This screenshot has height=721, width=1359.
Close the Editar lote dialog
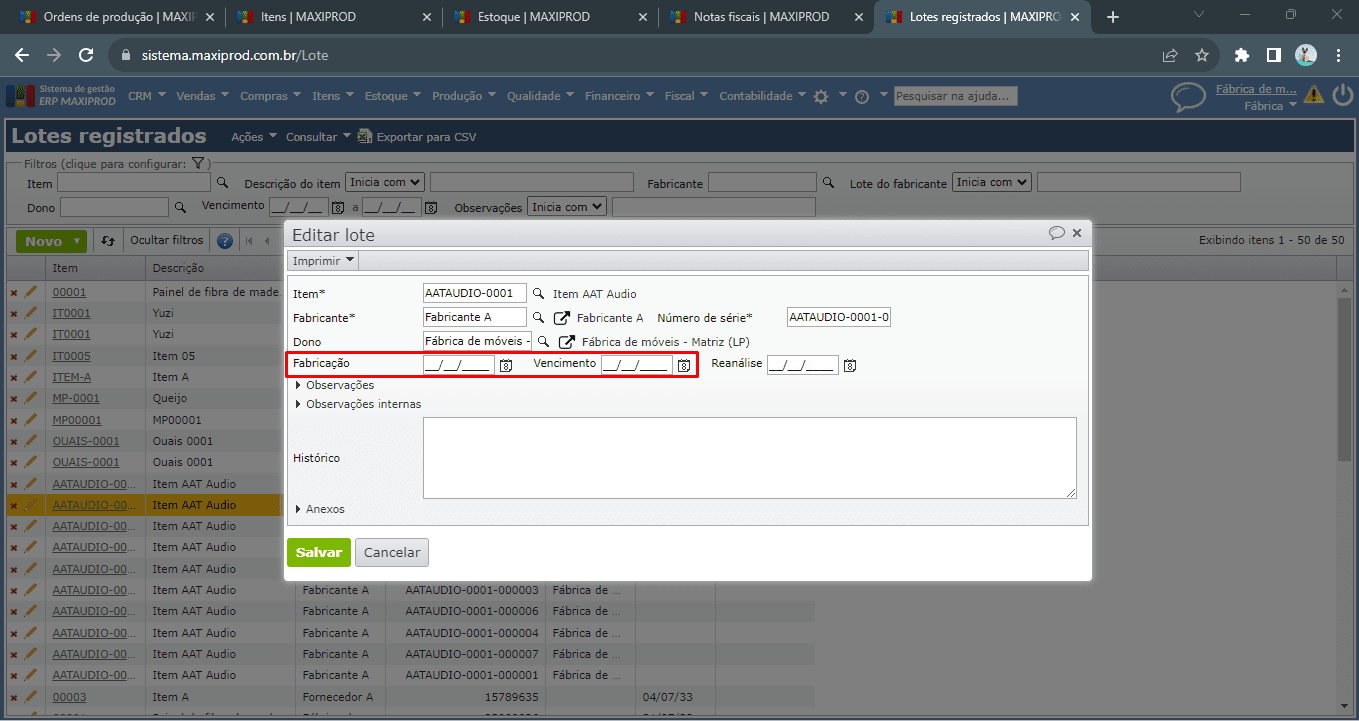[x=1077, y=233]
